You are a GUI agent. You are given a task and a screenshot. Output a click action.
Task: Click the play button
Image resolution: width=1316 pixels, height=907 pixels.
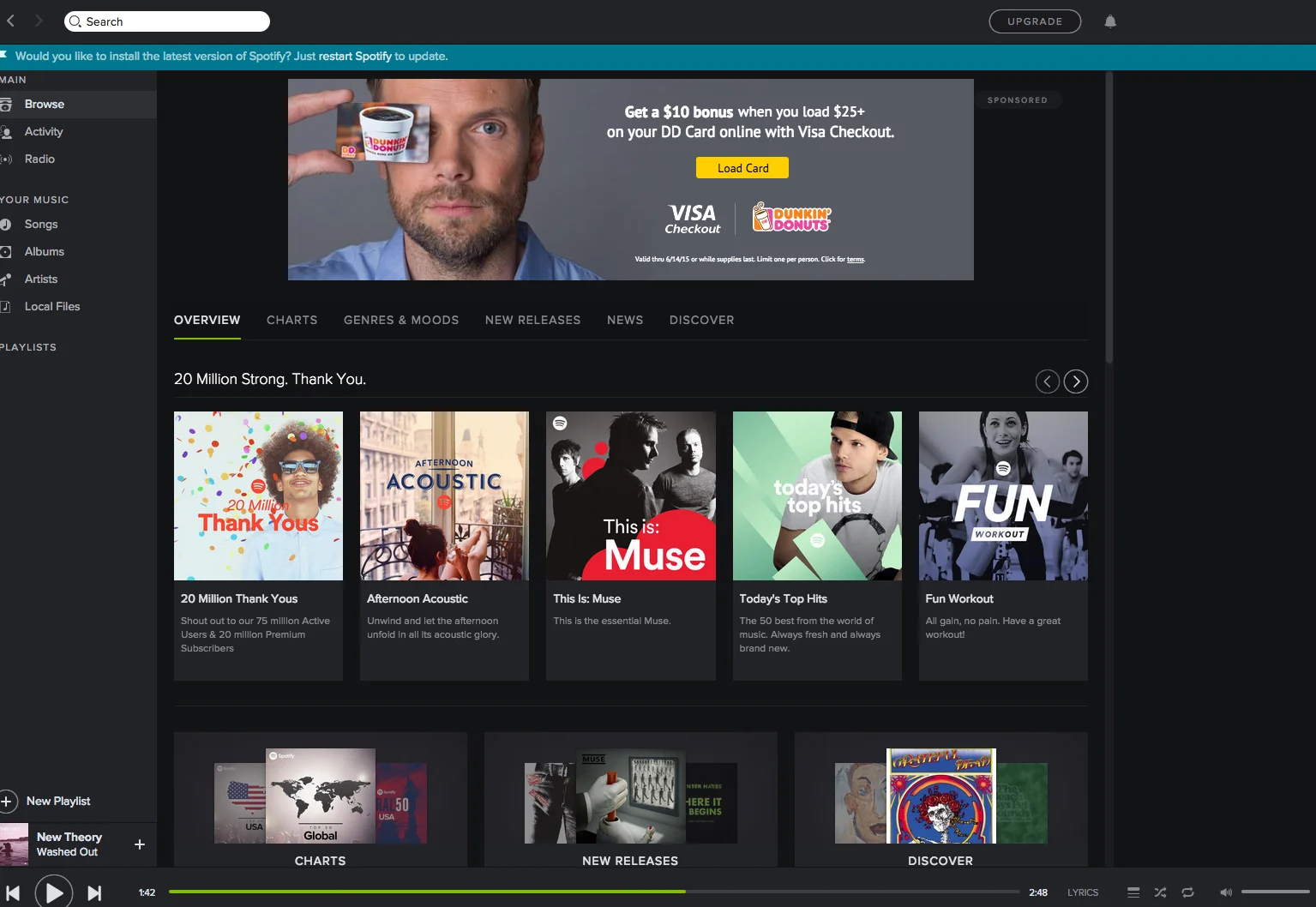click(53, 892)
